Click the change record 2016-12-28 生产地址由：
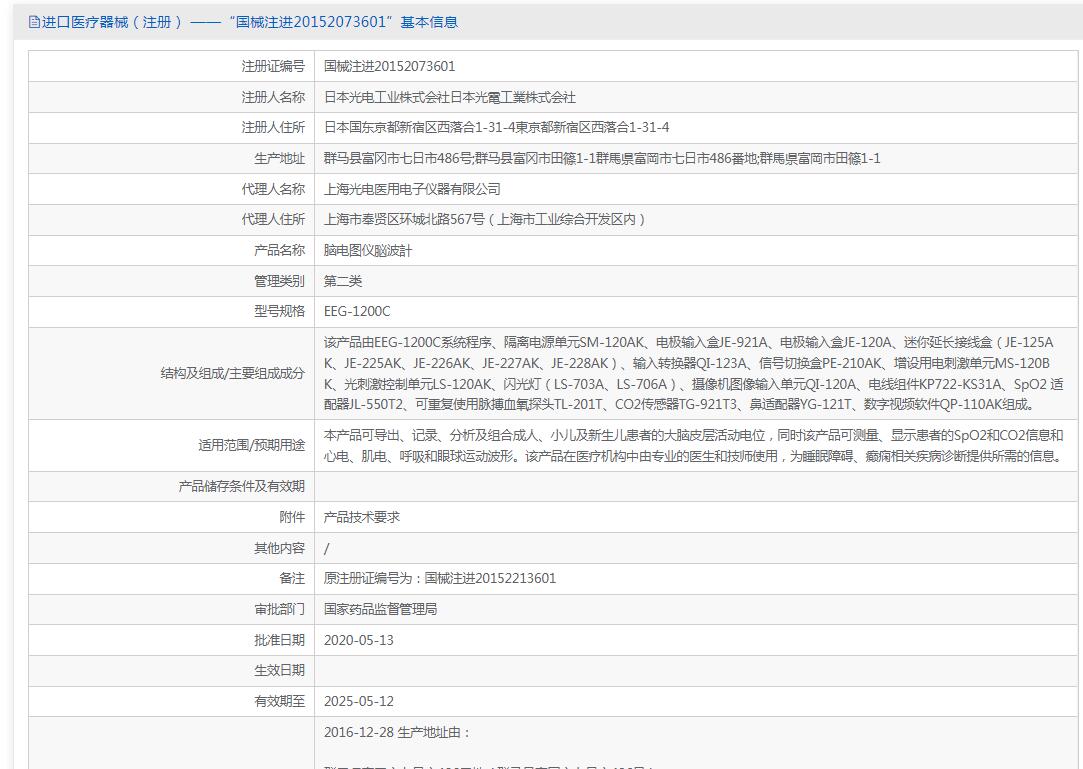The height and width of the screenshot is (769, 1083). 397,732
